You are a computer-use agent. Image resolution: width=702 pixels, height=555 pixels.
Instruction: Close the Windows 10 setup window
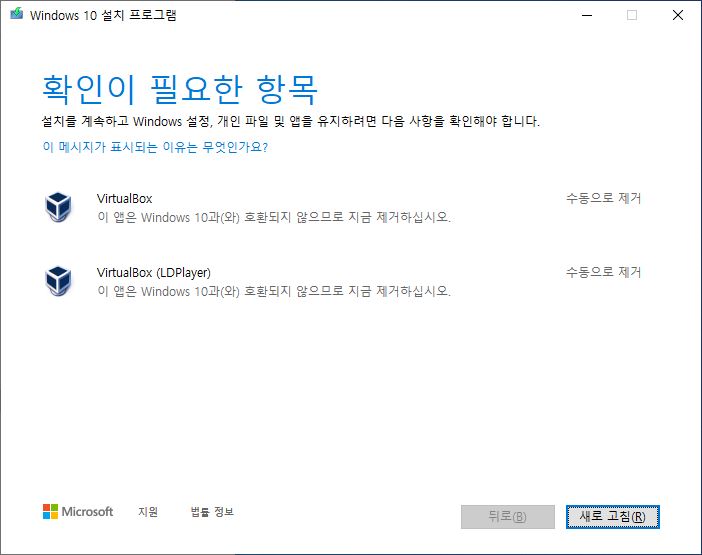[678, 15]
